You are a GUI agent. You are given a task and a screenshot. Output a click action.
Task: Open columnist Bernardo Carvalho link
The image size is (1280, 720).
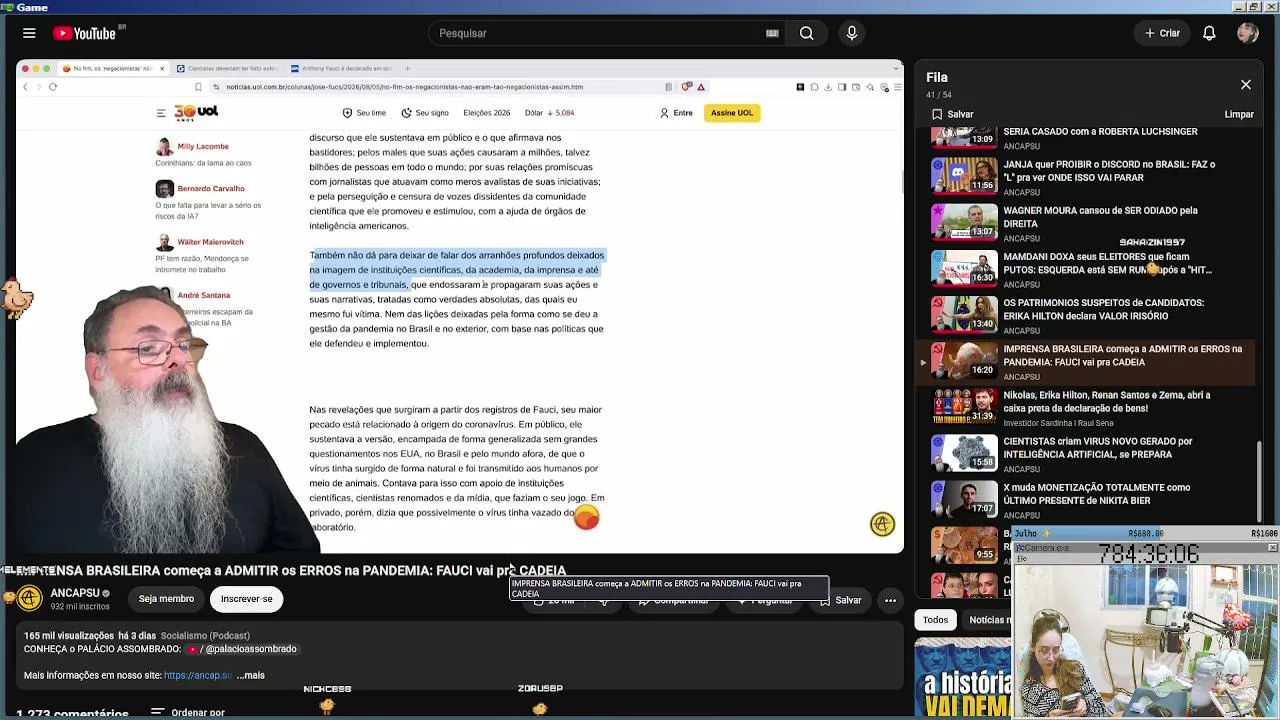click(211, 188)
